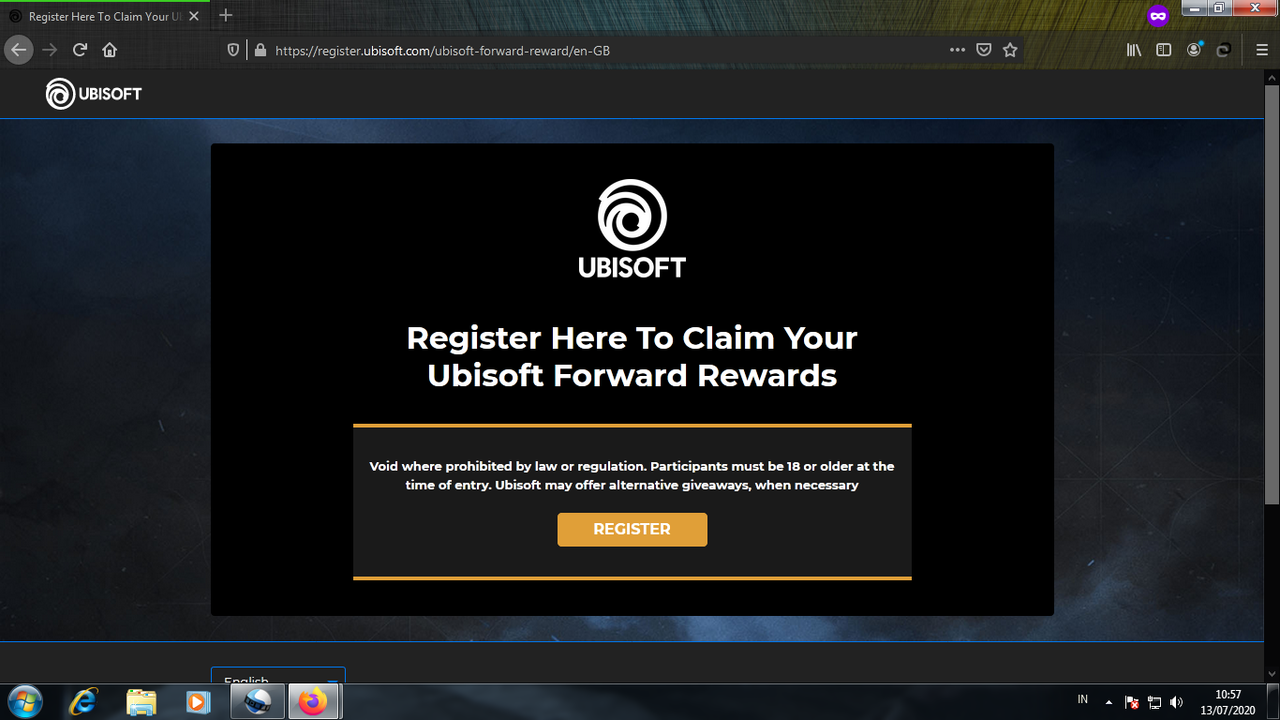Click the private browsing mask icon
Viewport: 1280px width, 720px height.
click(1158, 16)
